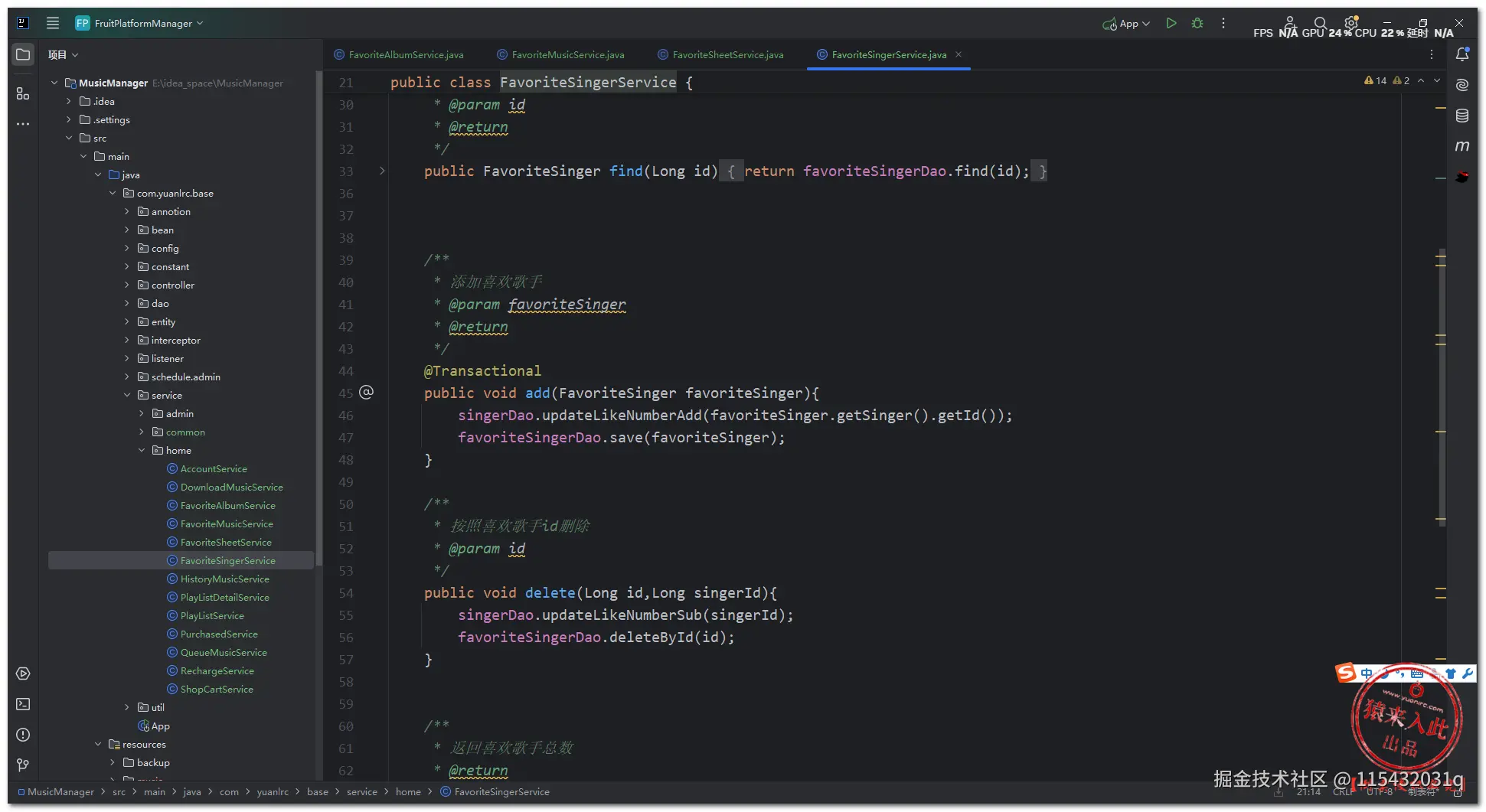Collapse the home package
This screenshot has height=812, width=1486.
pyautogui.click(x=142, y=450)
